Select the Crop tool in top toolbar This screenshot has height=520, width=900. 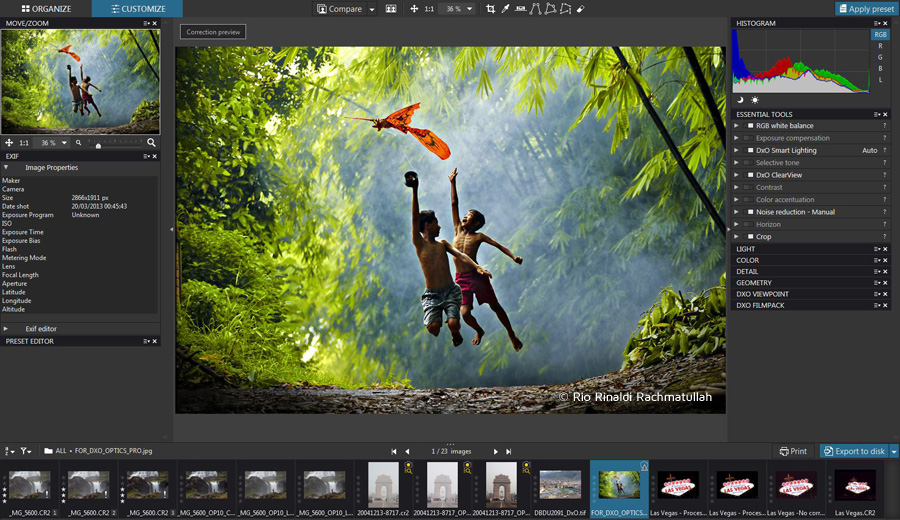[490, 9]
